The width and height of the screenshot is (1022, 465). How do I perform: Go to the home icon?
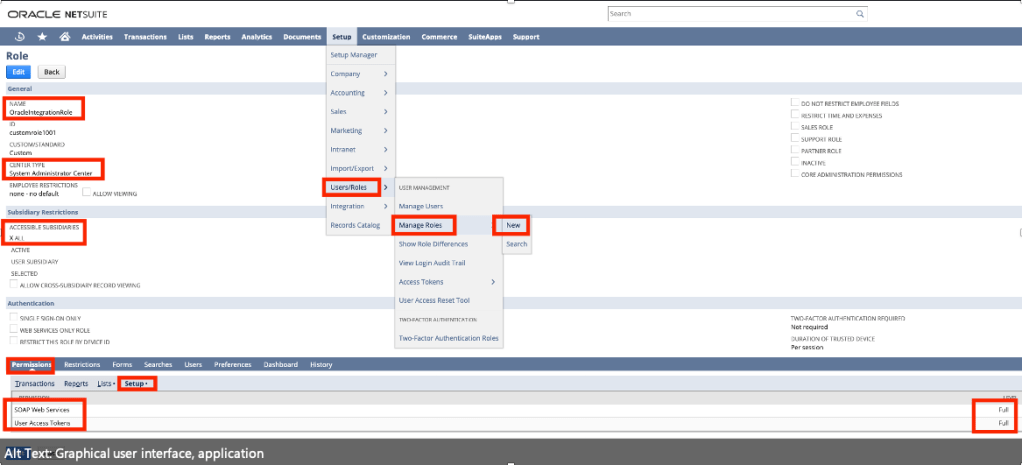point(65,37)
